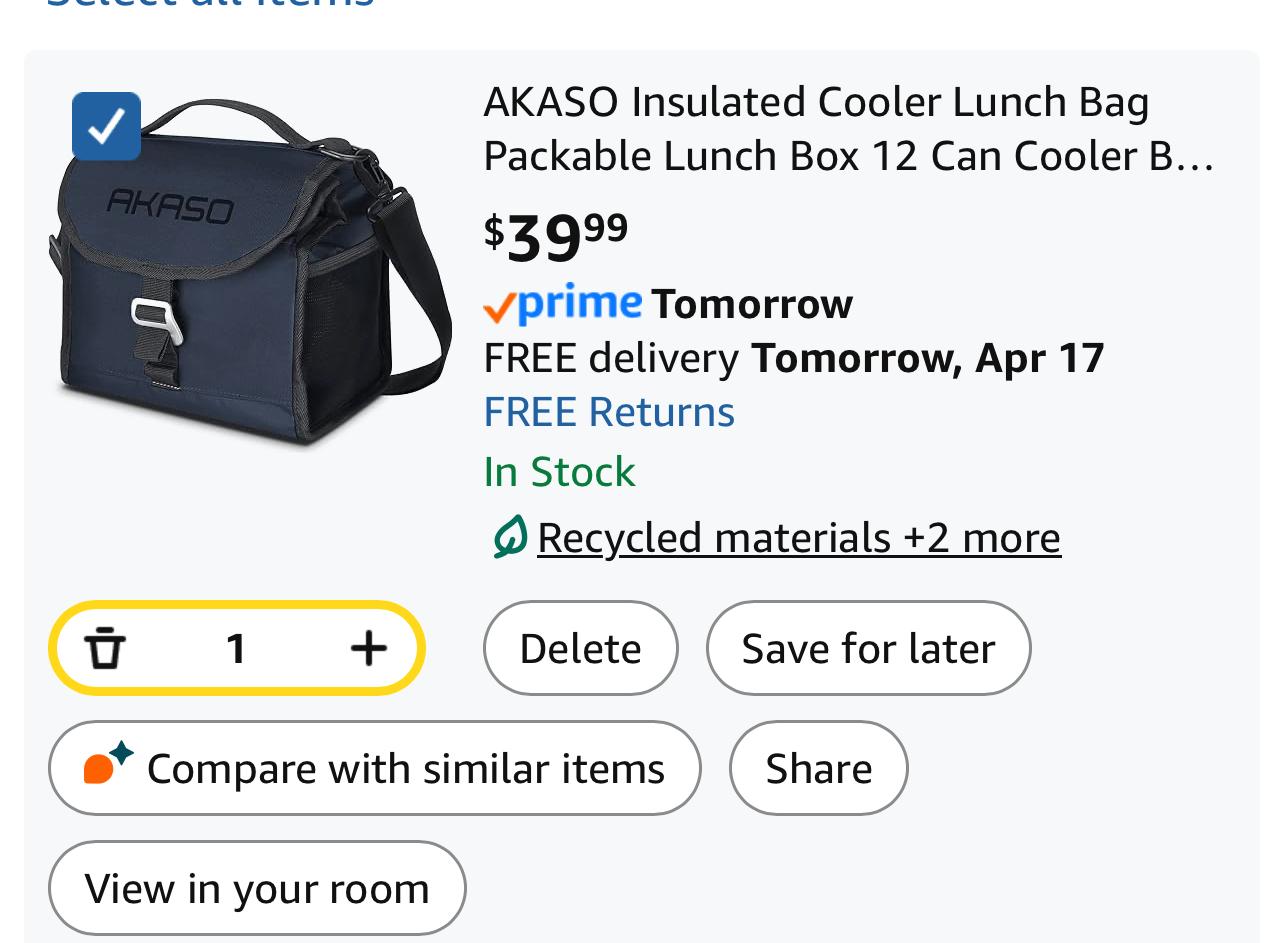Screen dimensions: 1284x943
Task: Click the bold Tomorrow label beside Prime
Action: click(x=752, y=304)
